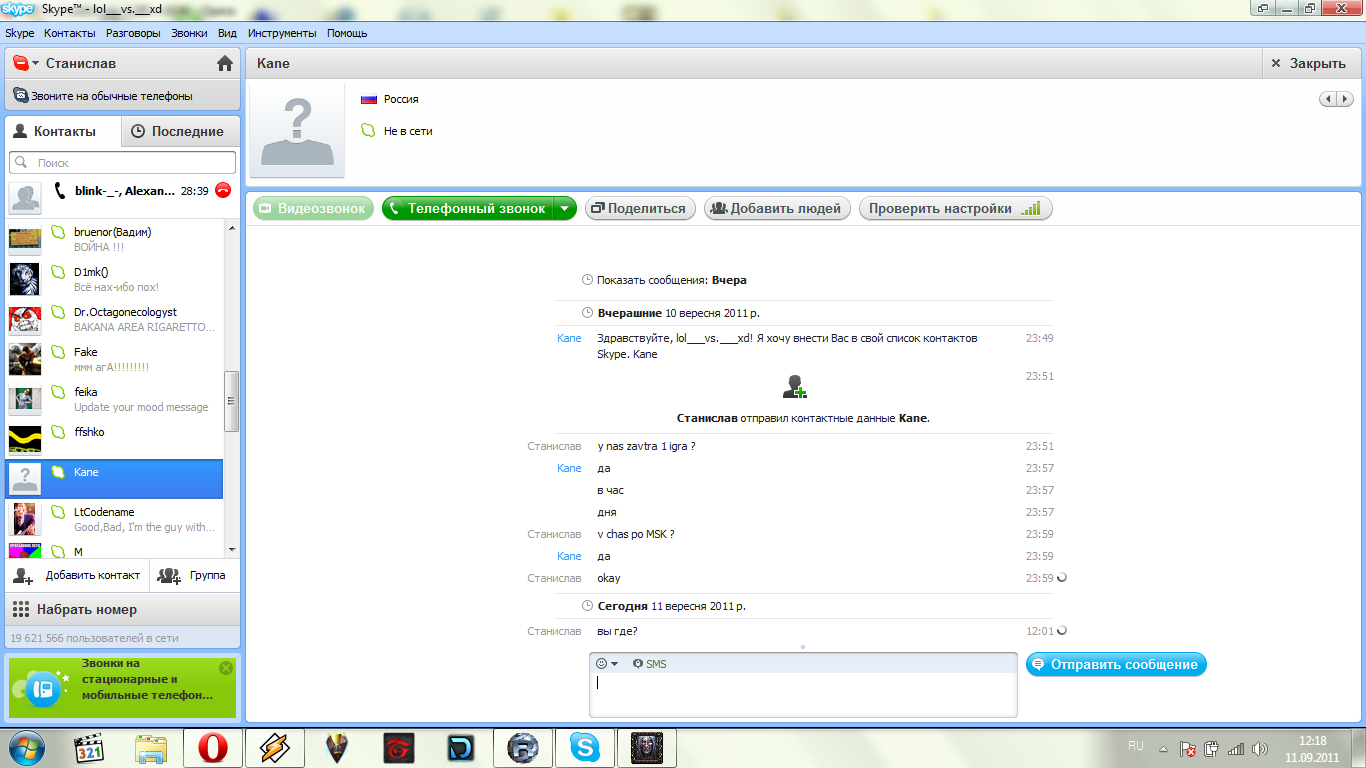Open Winamp from the taskbar

(x=274, y=747)
